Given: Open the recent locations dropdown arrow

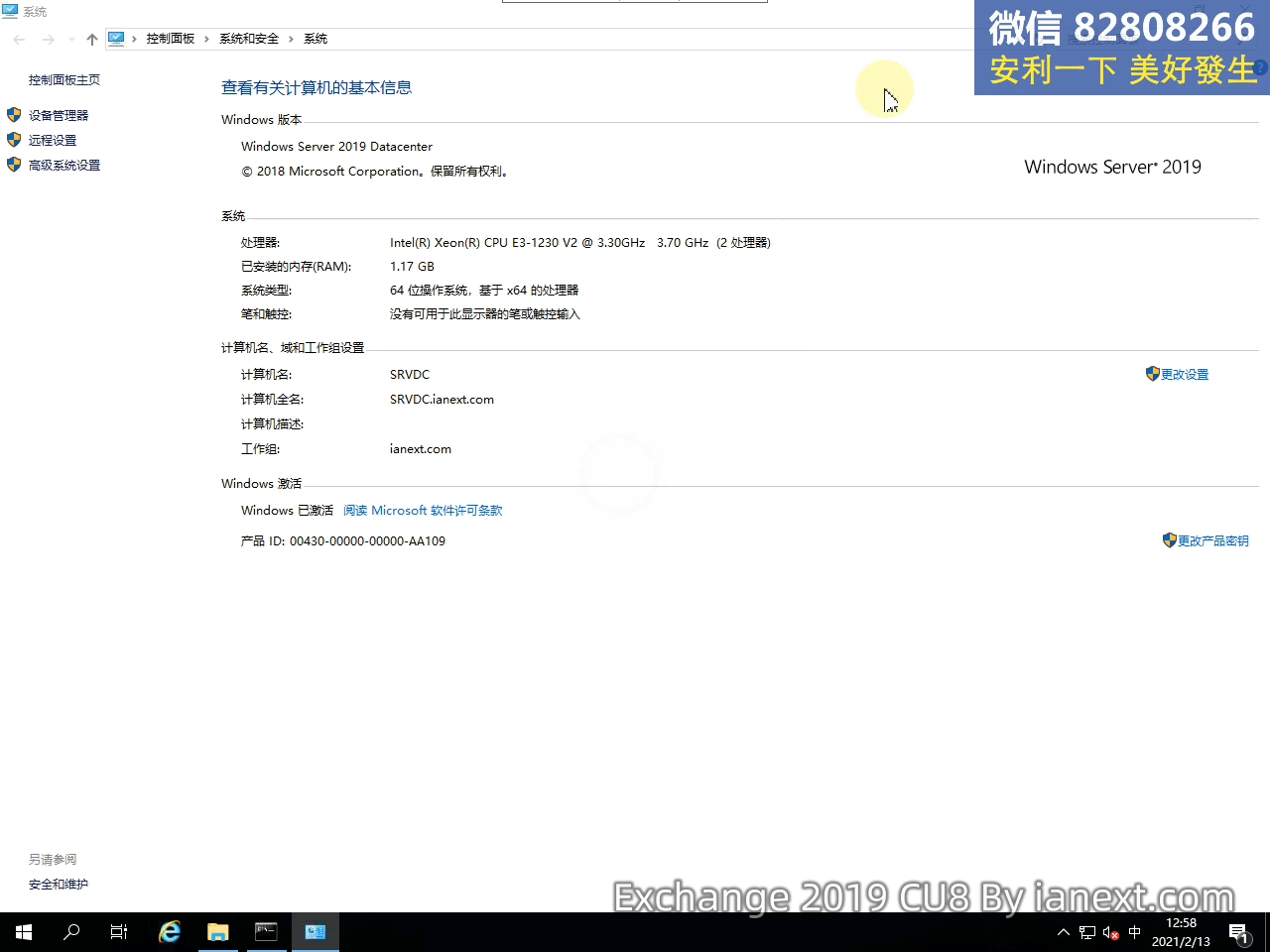Looking at the screenshot, I should click(x=71, y=40).
